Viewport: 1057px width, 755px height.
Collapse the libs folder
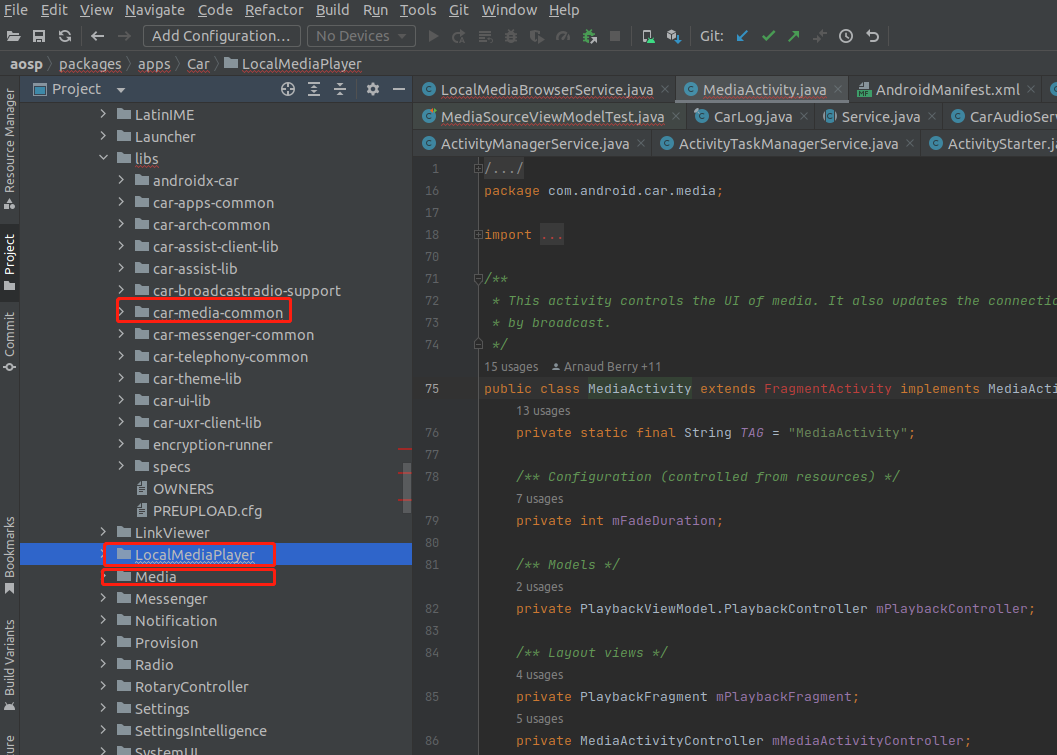point(103,159)
